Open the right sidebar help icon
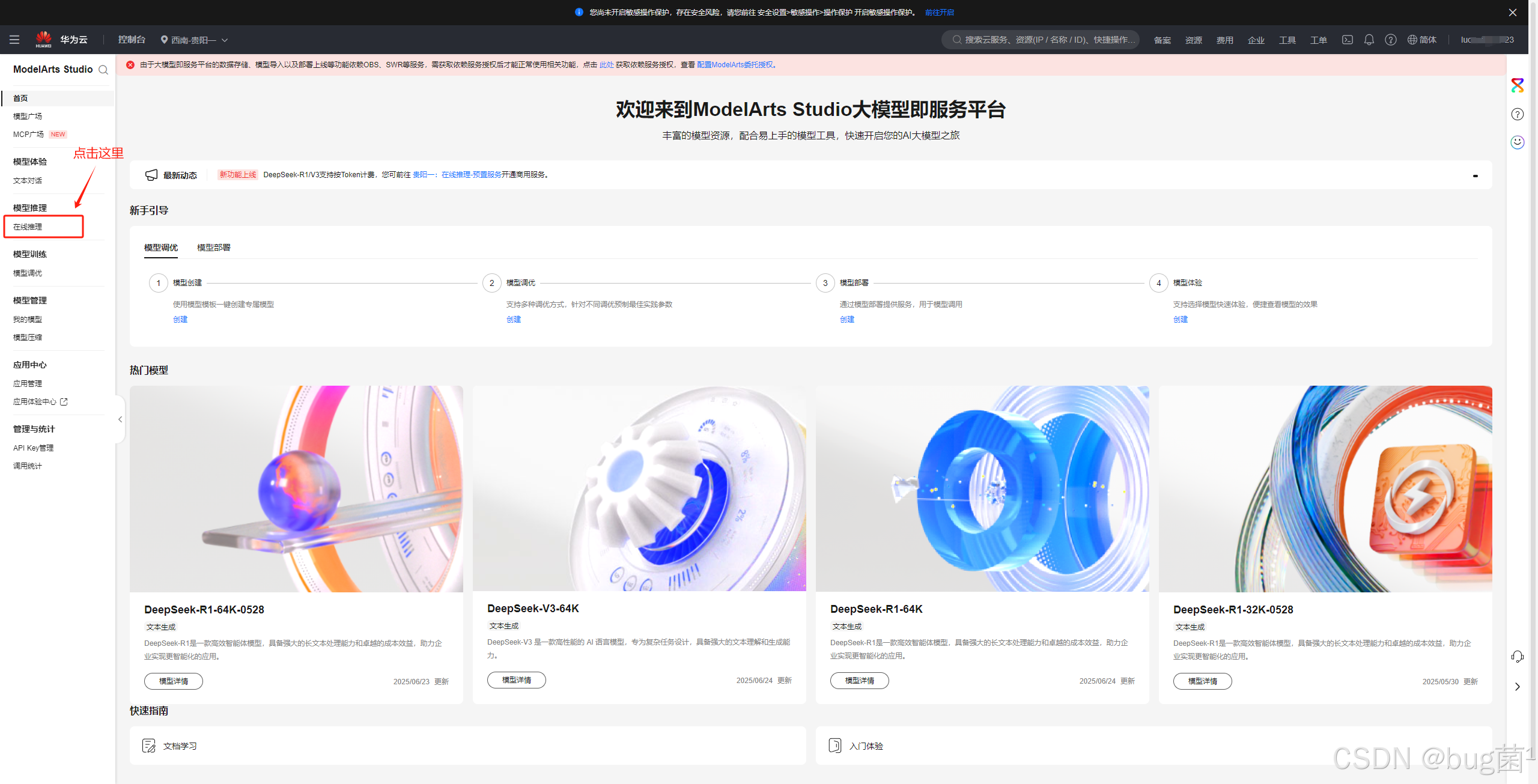Viewport: 1538px width, 784px height. (x=1518, y=114)
